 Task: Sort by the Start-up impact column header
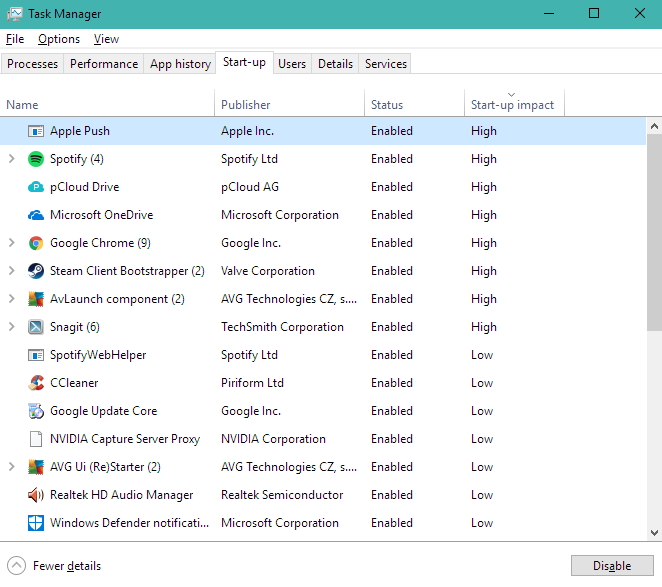click(x=514, y=103)
